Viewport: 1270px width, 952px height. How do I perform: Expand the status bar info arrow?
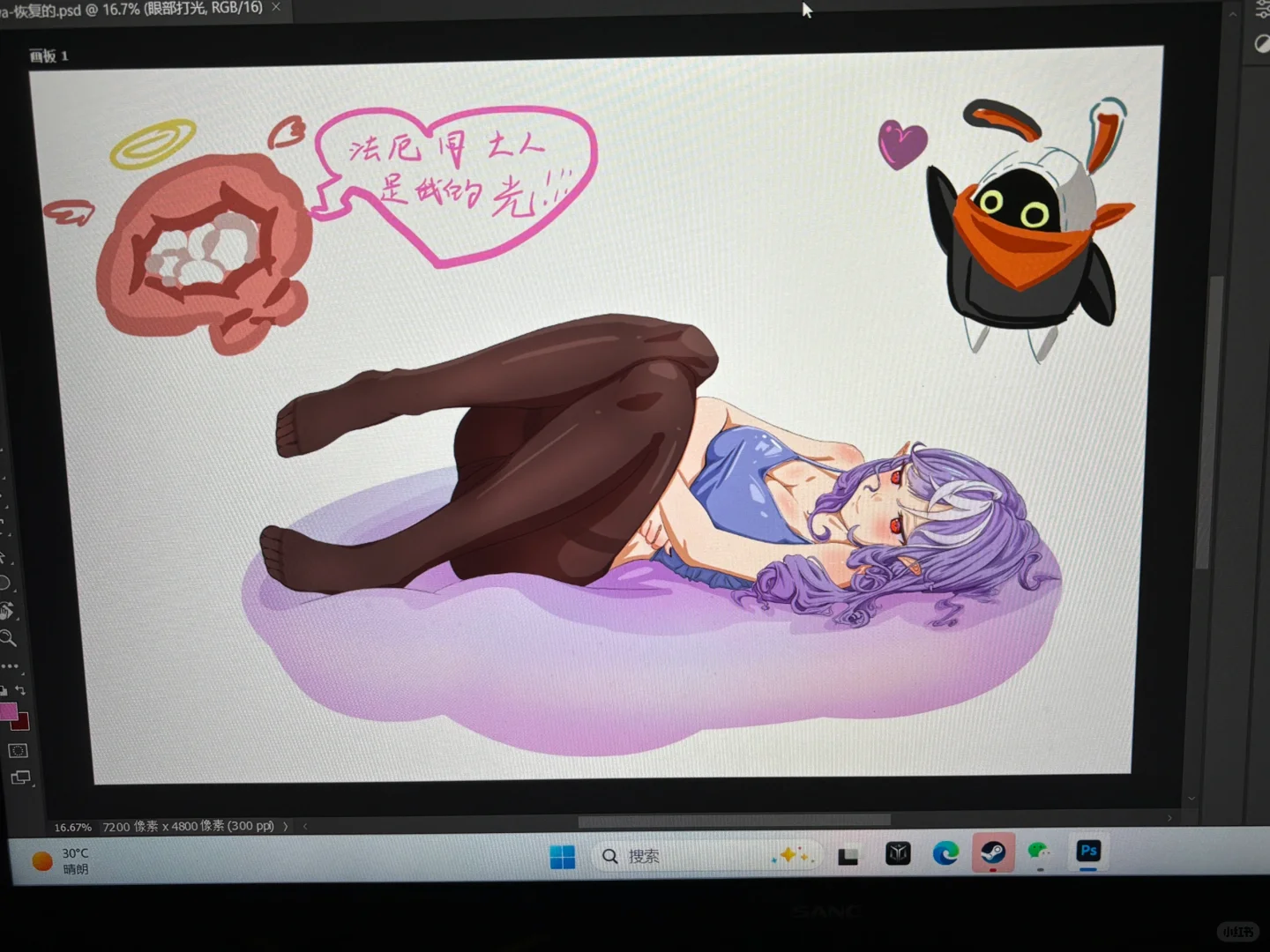(285, 826)
